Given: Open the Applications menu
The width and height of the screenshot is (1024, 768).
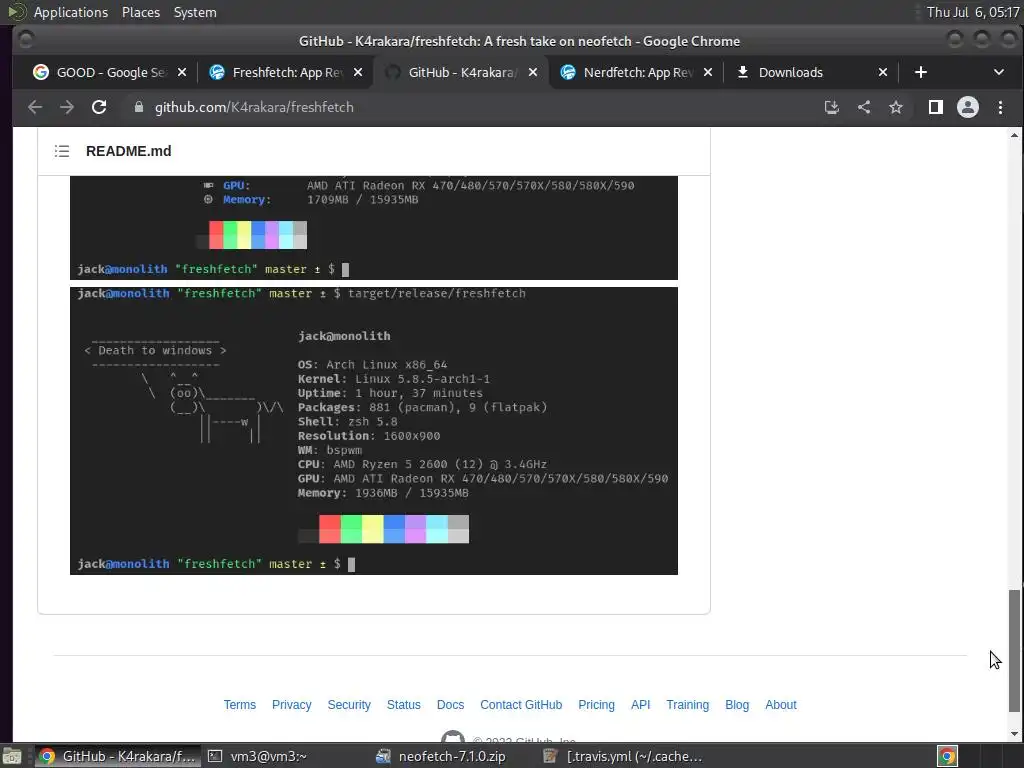Looking at the screenshot, I should point(71,12).
